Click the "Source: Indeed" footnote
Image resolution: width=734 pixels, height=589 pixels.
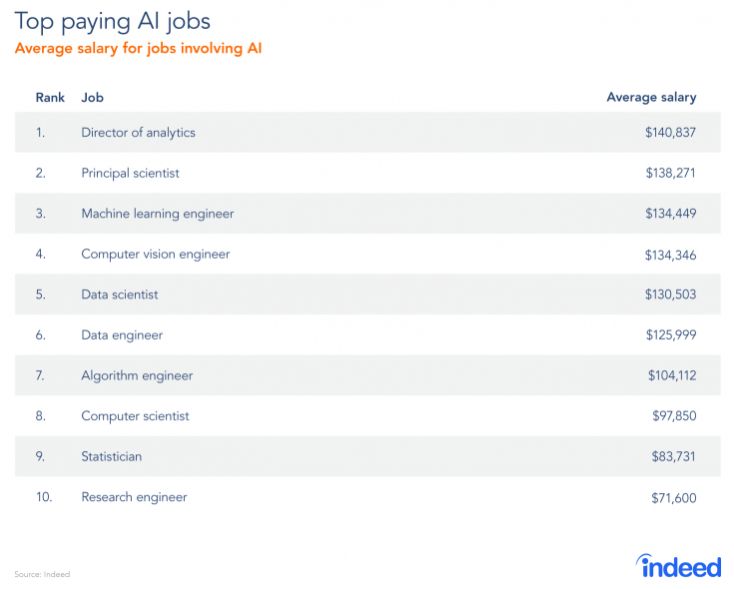[42, 574]
